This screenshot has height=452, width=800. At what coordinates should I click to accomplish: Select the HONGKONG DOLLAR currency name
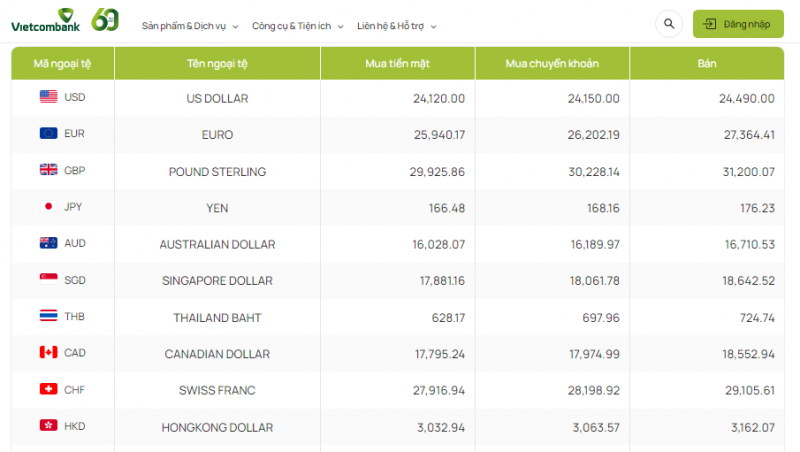(217, 428)
